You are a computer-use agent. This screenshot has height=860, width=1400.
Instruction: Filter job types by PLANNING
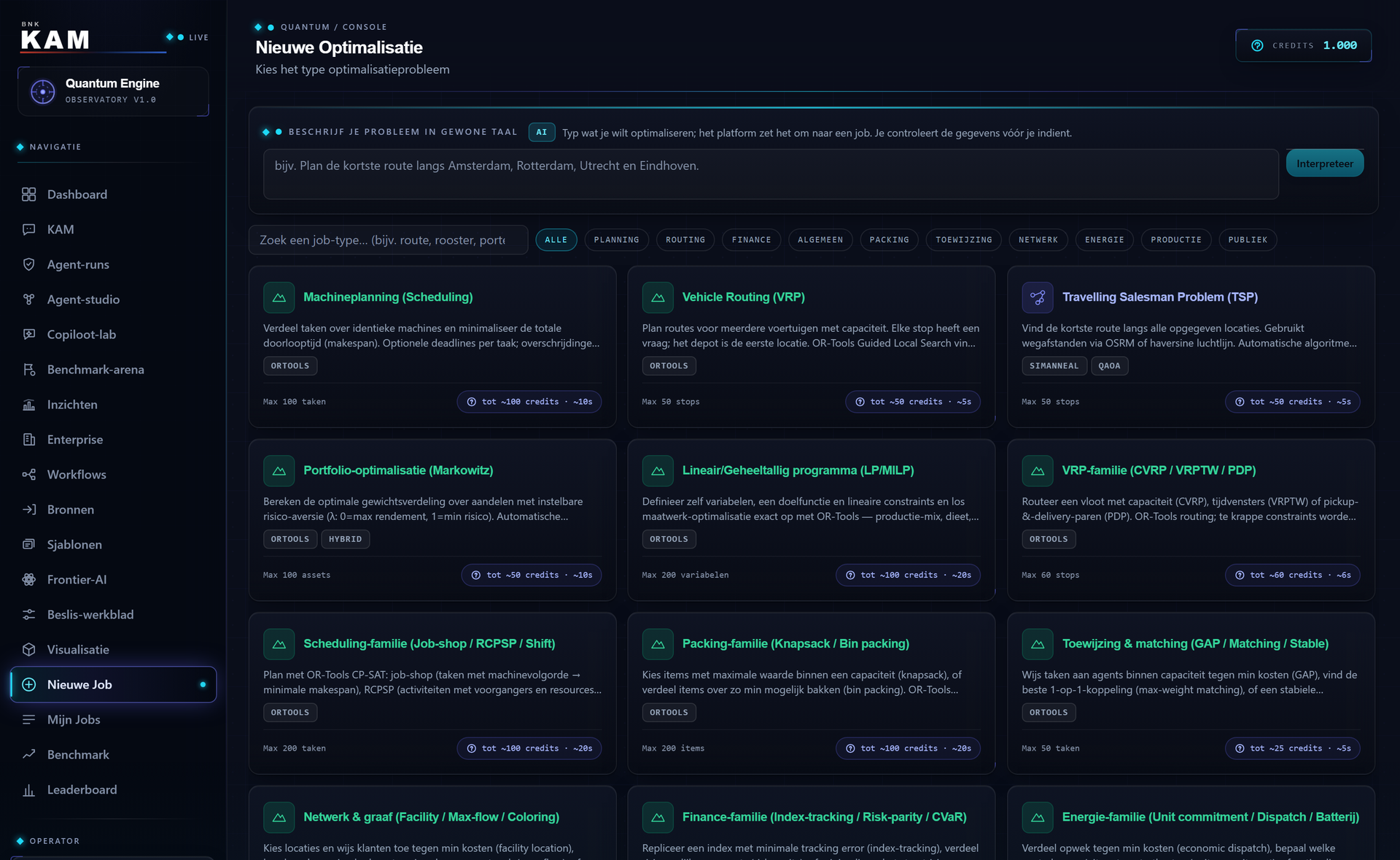(x=616, y=240)
